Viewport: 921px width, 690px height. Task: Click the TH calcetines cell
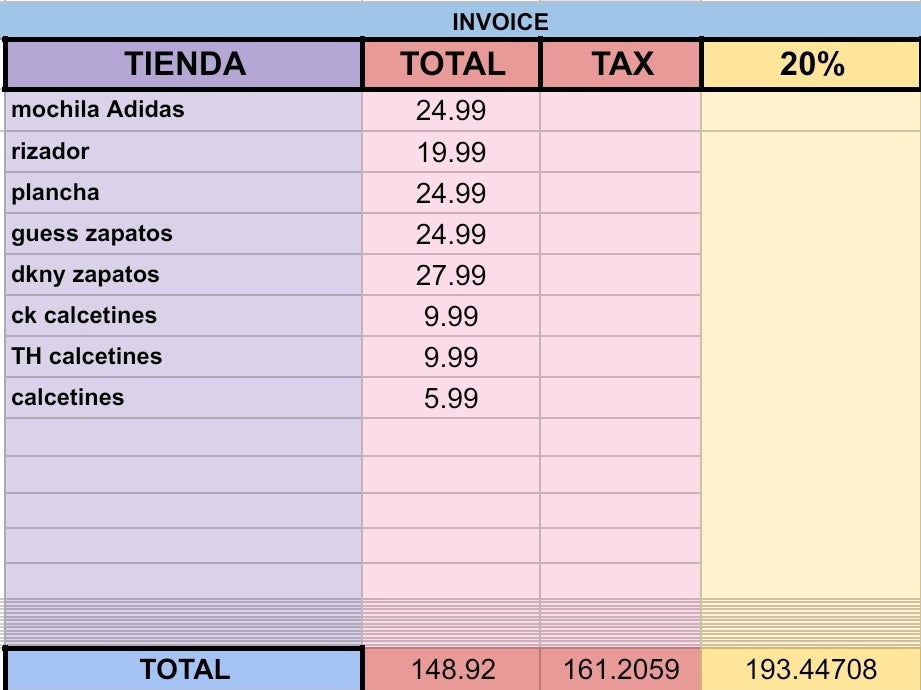click(x=184, y=357)
